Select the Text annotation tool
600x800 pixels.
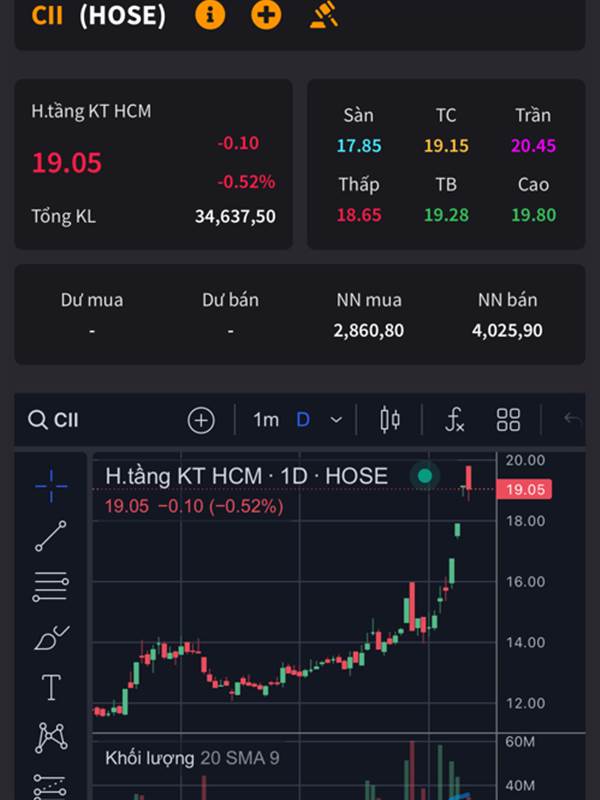(x=51, y=687)
